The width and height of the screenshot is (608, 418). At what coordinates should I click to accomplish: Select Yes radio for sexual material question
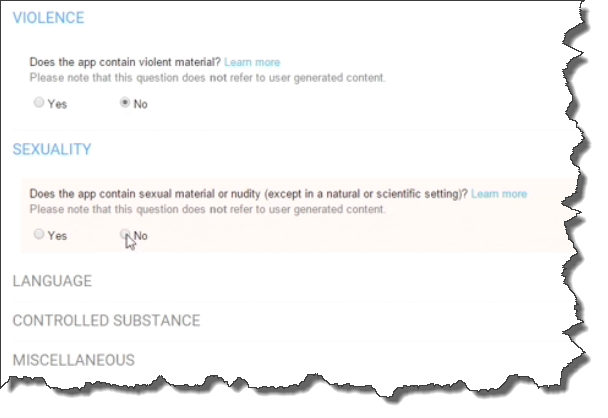coord(38,234)
